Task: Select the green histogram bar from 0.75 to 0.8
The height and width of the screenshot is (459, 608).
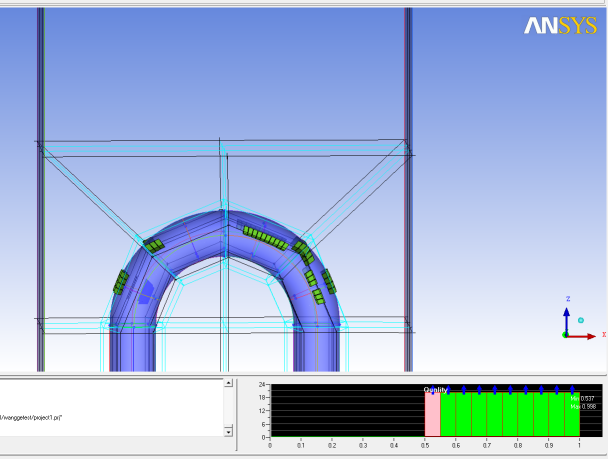Action: (x=510, y=414)
